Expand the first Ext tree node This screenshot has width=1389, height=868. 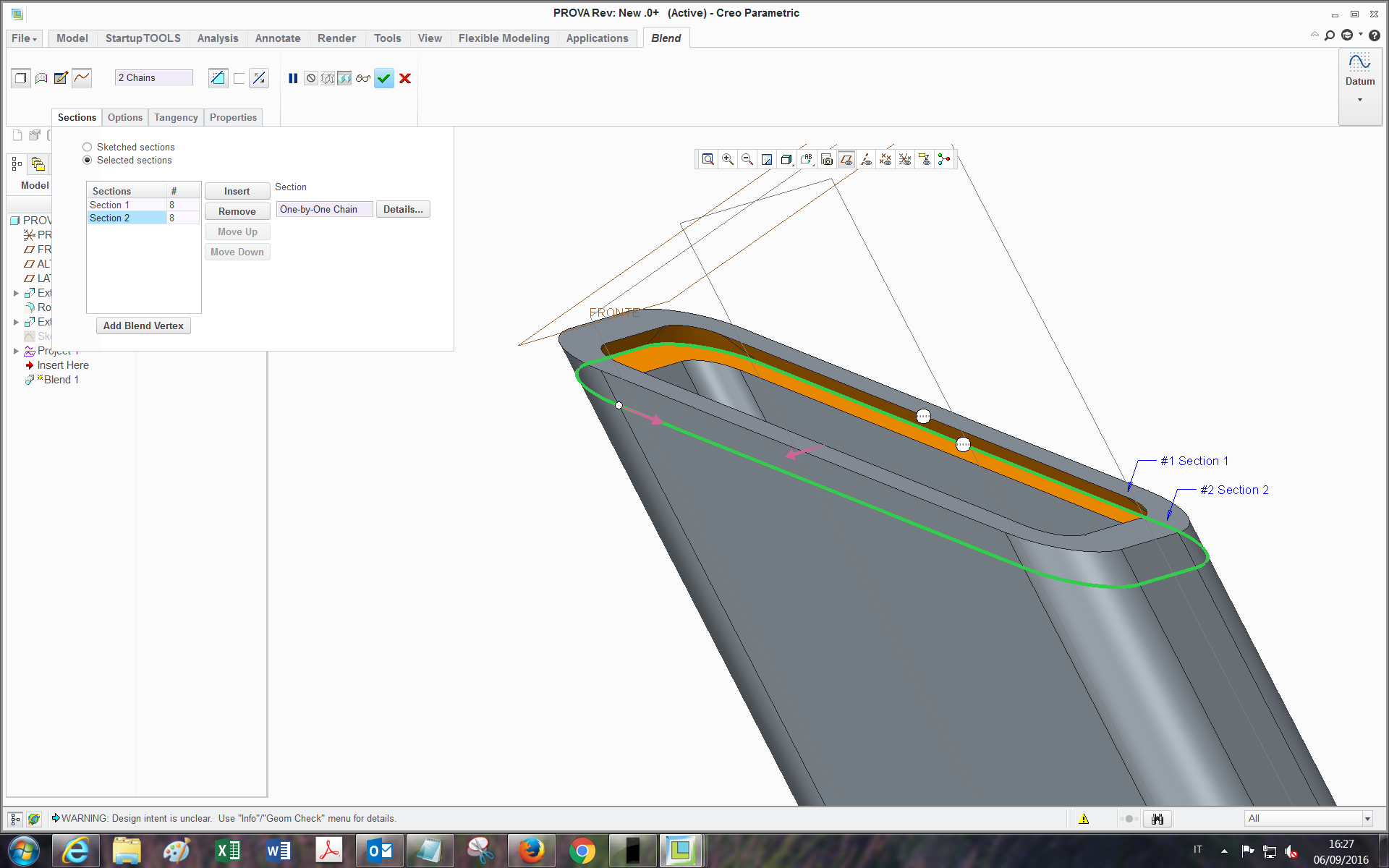(x=16, y=293)
